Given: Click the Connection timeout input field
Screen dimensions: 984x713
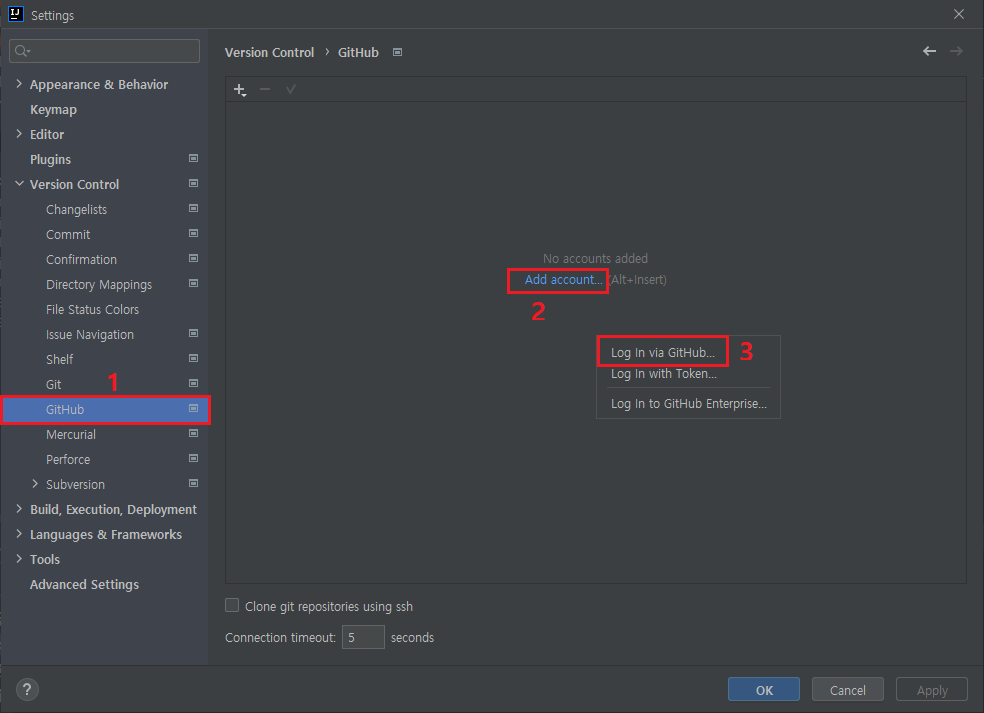Looking at the screenshot, I should point(363,637).
